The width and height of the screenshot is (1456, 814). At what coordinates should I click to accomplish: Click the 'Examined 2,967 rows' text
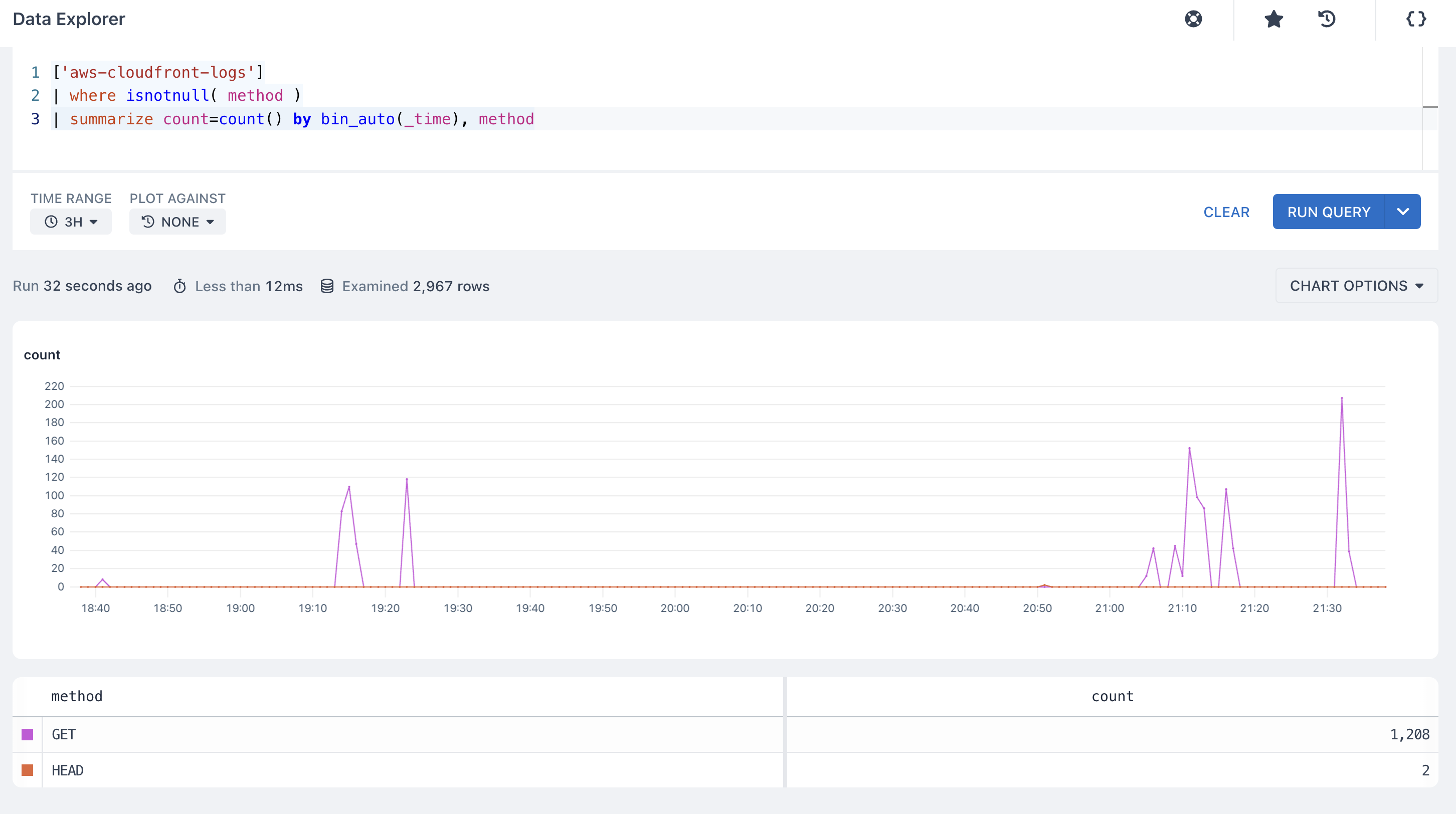click(x=416, y=286)
